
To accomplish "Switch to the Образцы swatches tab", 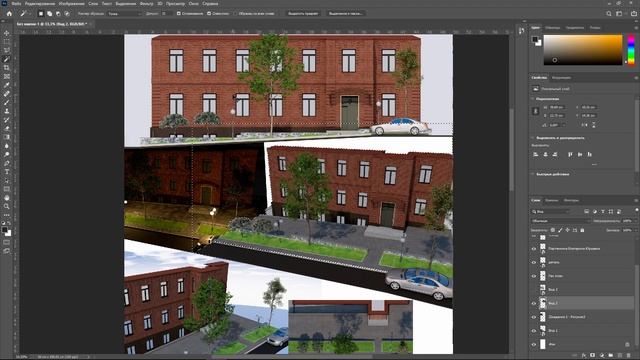I will (x=553, y=28).
